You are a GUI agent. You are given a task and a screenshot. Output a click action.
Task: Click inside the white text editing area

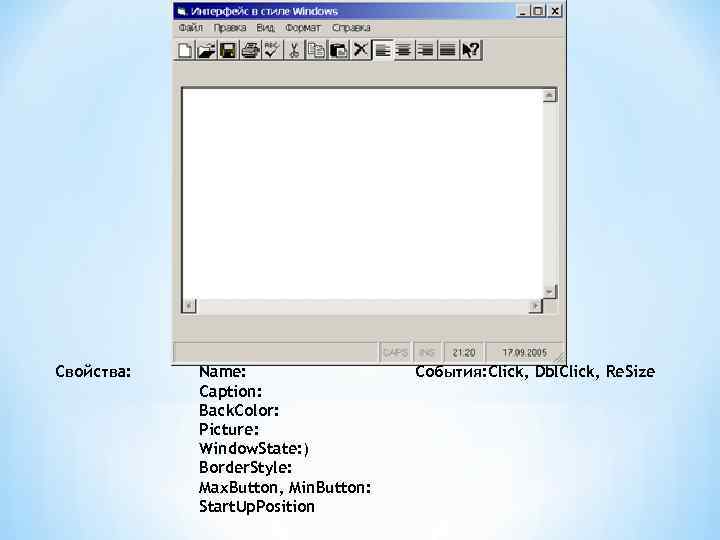click(x=363, y=194)
